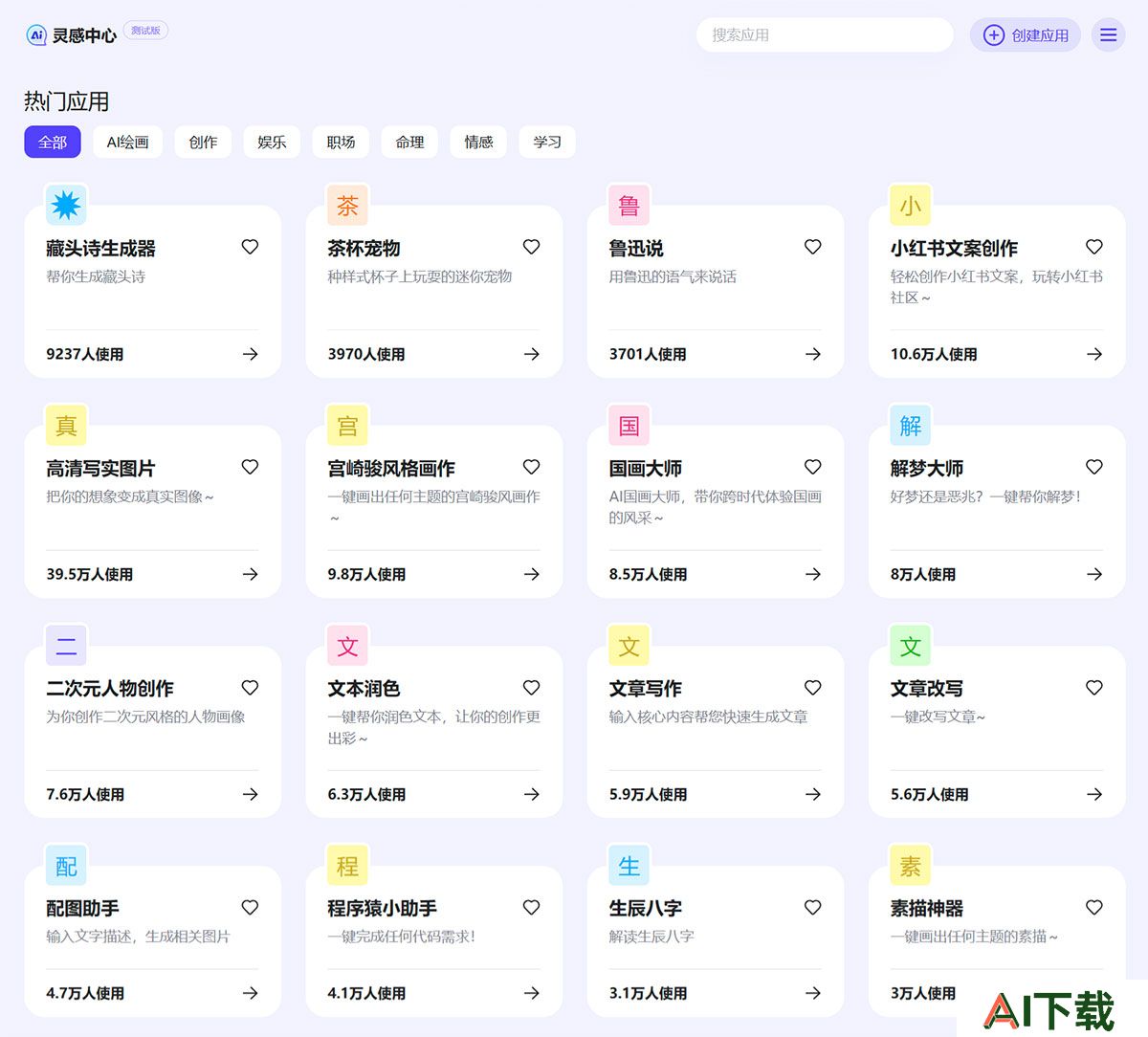Viewport: 1148px width, 1037px height.
Task: Click the 灵感中心 Ai logo
Action: point(36,35)
